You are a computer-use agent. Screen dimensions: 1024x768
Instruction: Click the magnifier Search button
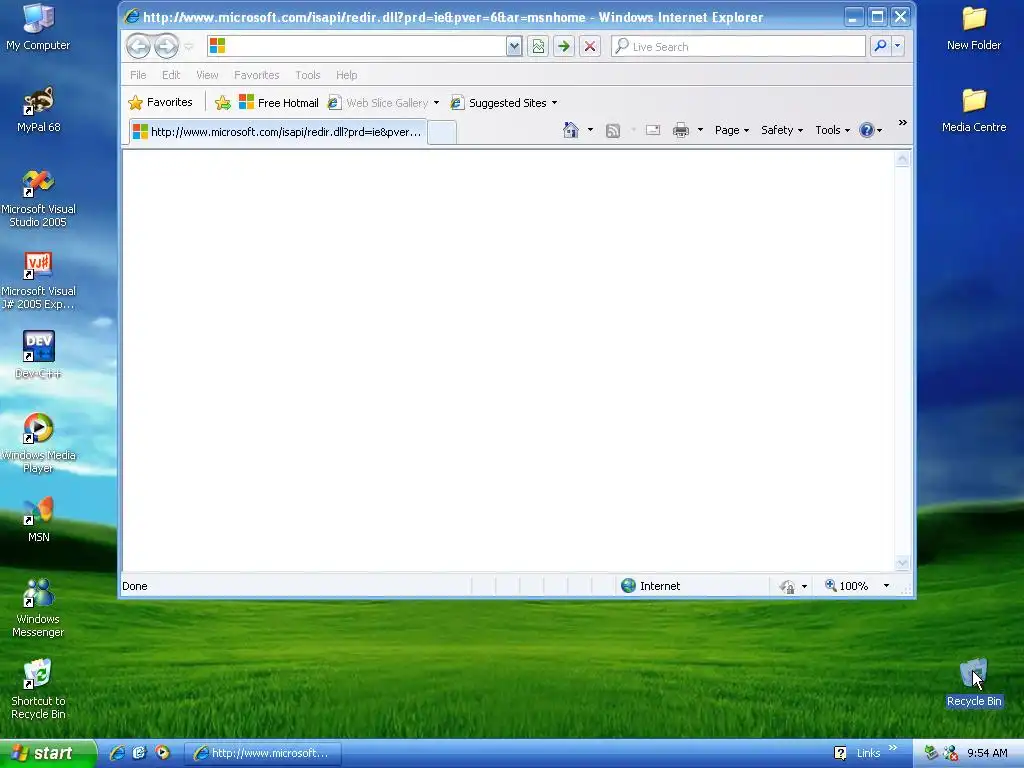(x=880, y=46)
